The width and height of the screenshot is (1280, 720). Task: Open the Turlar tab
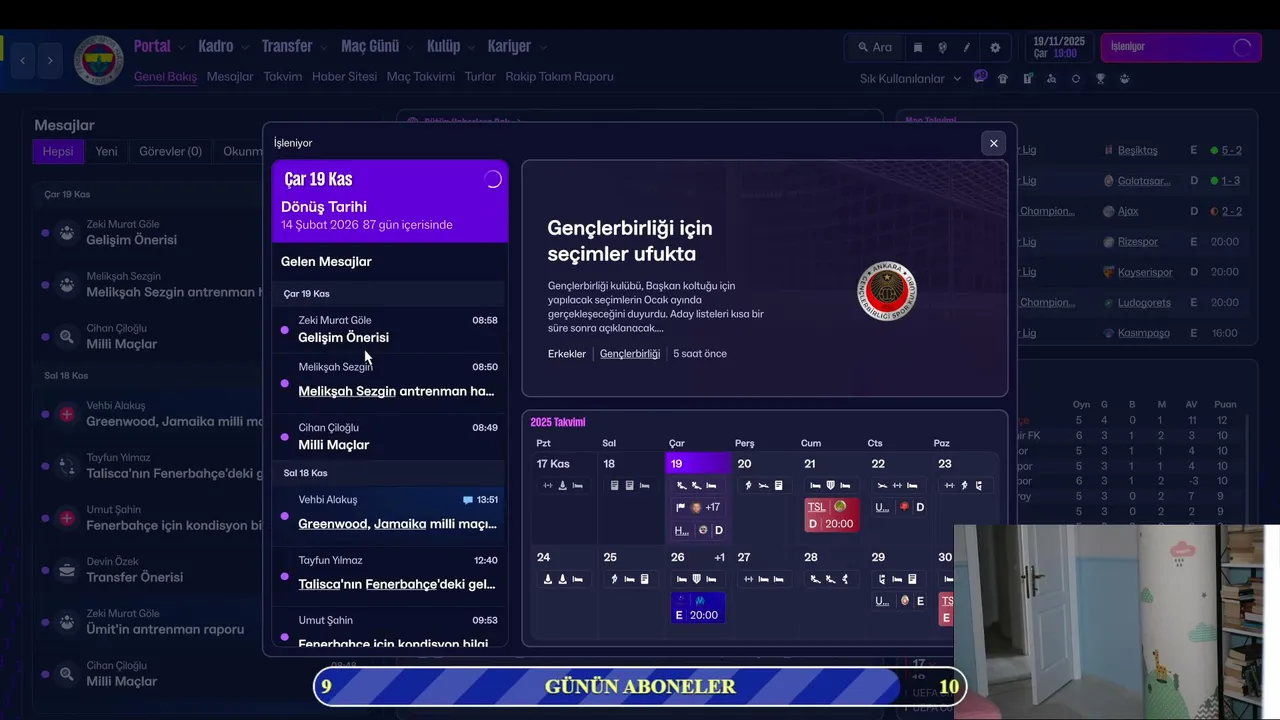[480, 77]
